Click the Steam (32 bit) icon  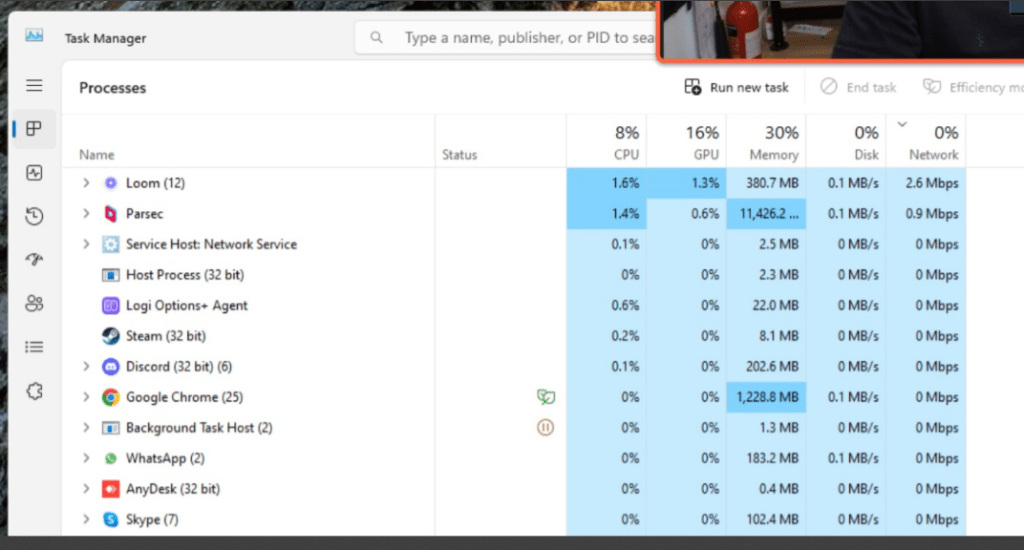point(110,336)
